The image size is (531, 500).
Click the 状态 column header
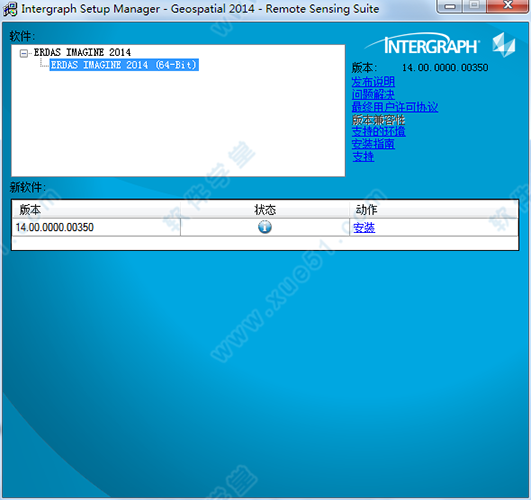coord(265,210)
